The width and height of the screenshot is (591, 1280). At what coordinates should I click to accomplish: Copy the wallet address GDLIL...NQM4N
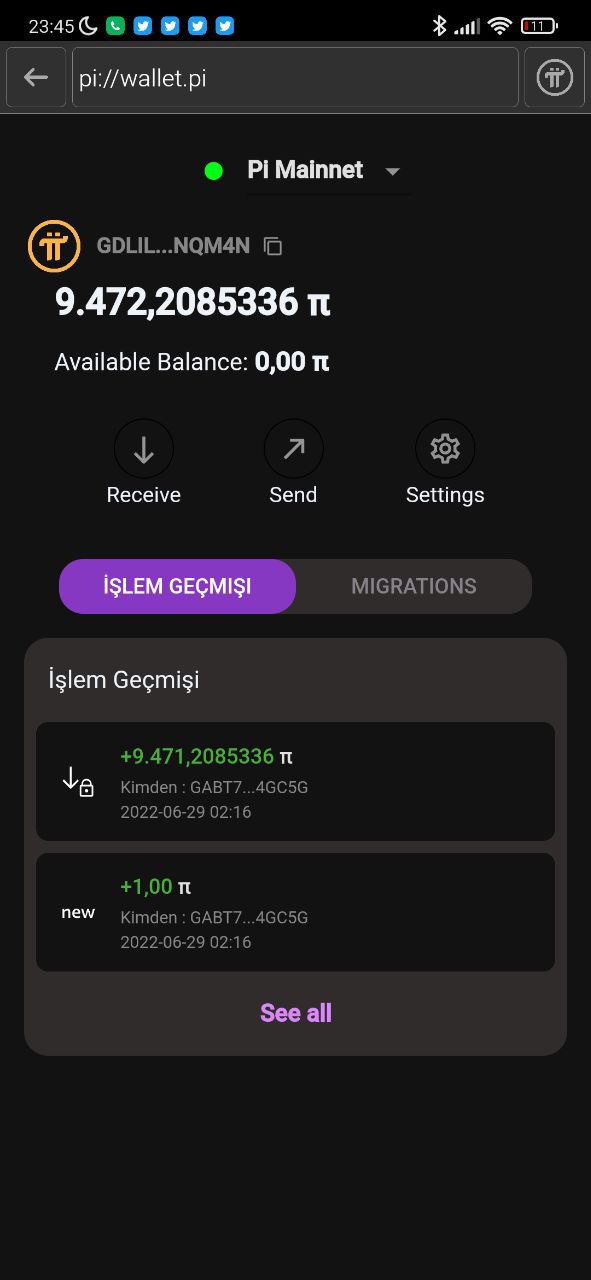tap(273, 246)
